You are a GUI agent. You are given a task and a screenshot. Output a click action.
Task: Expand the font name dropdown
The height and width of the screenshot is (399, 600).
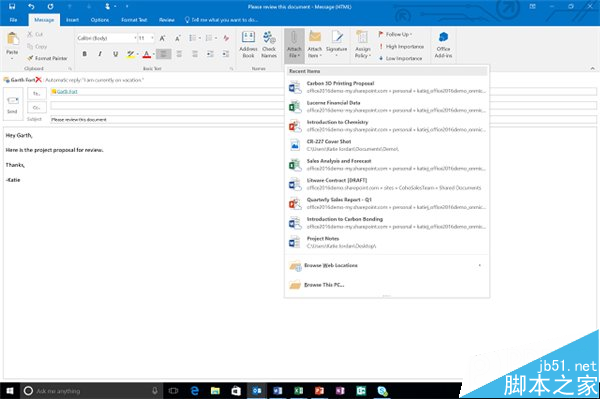(x=135, y=38)
